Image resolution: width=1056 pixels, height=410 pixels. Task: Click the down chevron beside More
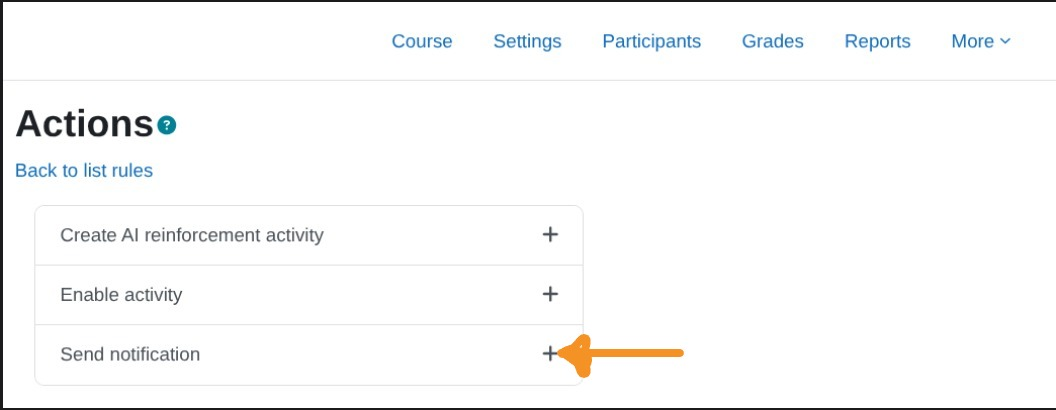pyautogui.click(x=1006, y=41)
